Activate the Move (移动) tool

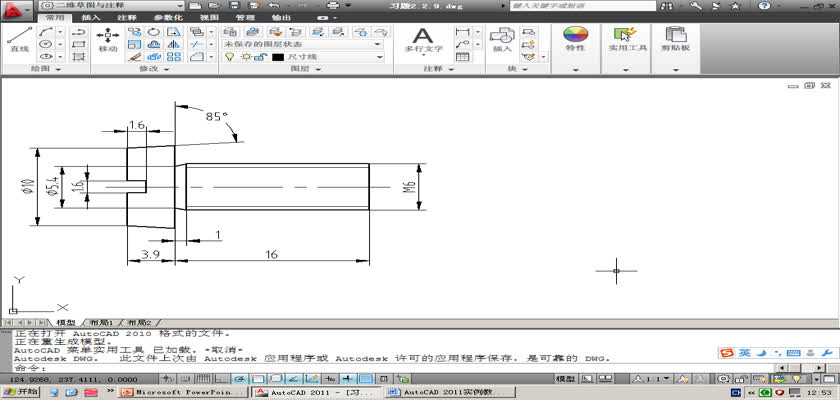[x=108, y=40]
